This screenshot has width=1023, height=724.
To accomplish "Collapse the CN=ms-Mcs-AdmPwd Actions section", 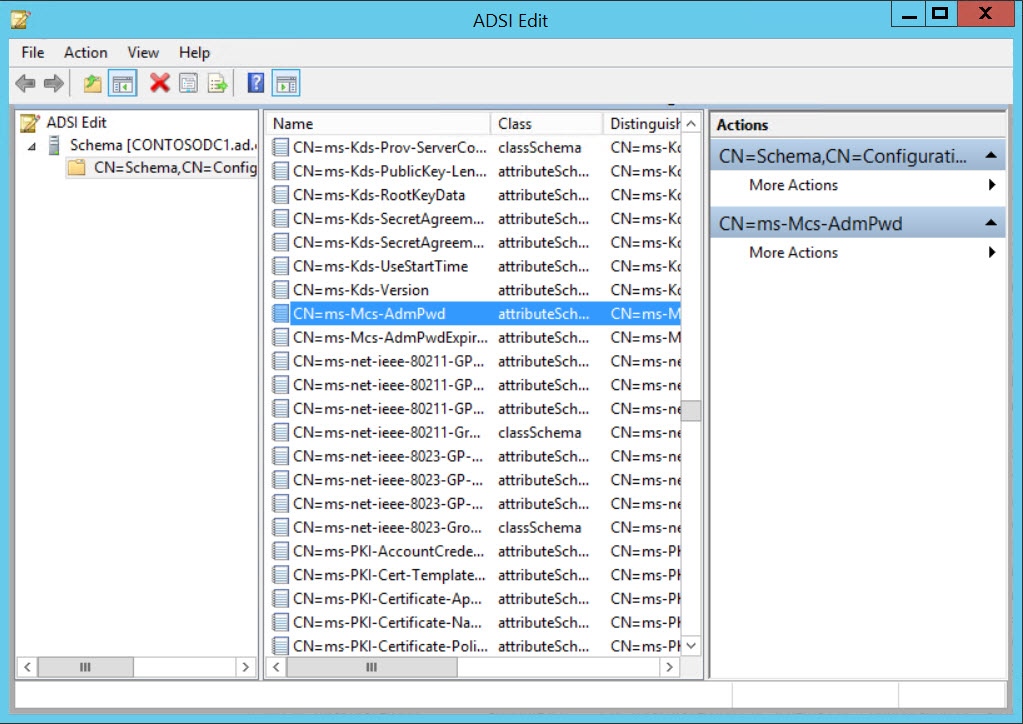I will click(990, 222).
